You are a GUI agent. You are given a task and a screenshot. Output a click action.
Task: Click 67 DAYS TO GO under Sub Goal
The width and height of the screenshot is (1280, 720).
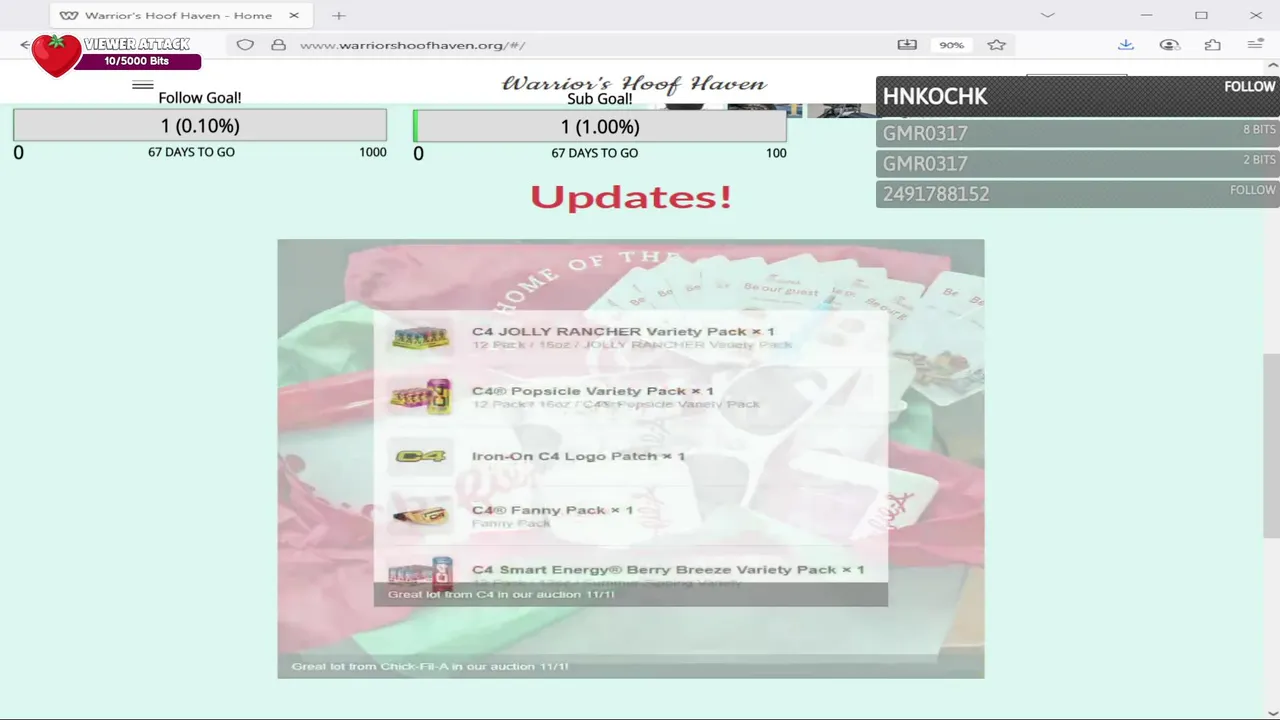(595, 153)
